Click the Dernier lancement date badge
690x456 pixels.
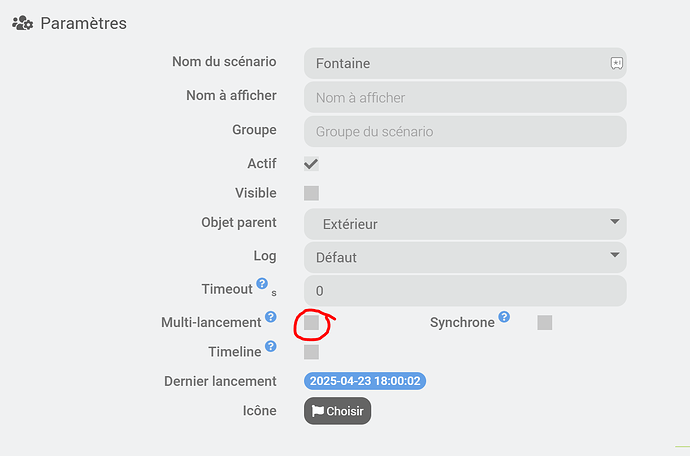(x=366, y=381)
